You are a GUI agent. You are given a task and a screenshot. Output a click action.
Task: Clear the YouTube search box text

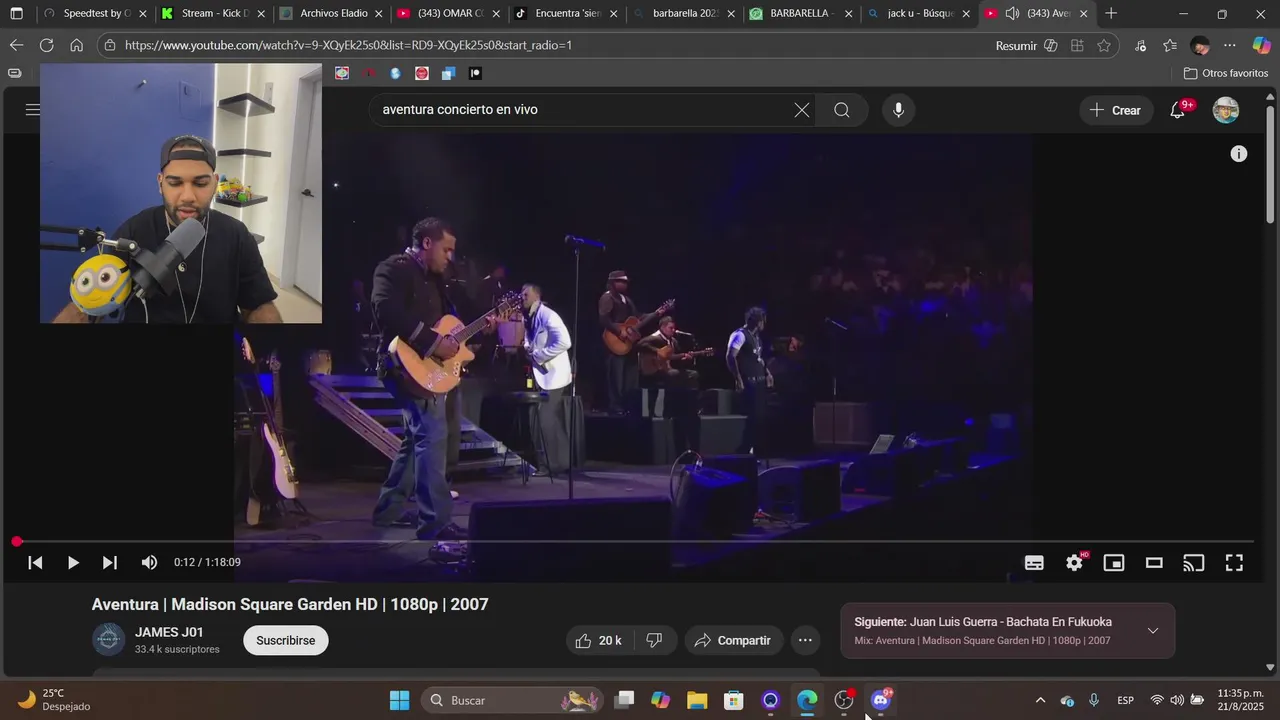point(802,110)
